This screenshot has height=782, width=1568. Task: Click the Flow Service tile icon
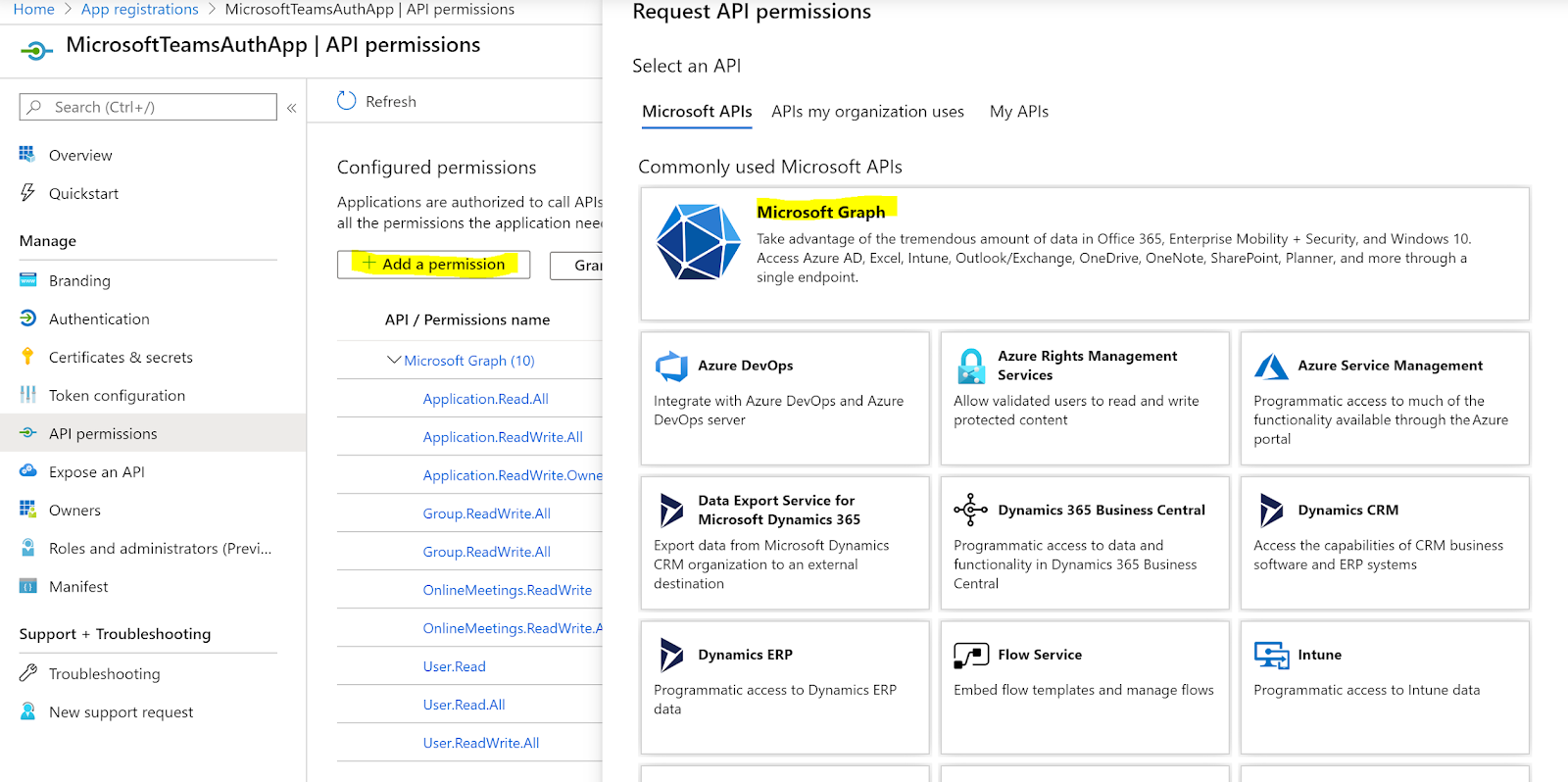pyautogui.click(x=971, y=655)
